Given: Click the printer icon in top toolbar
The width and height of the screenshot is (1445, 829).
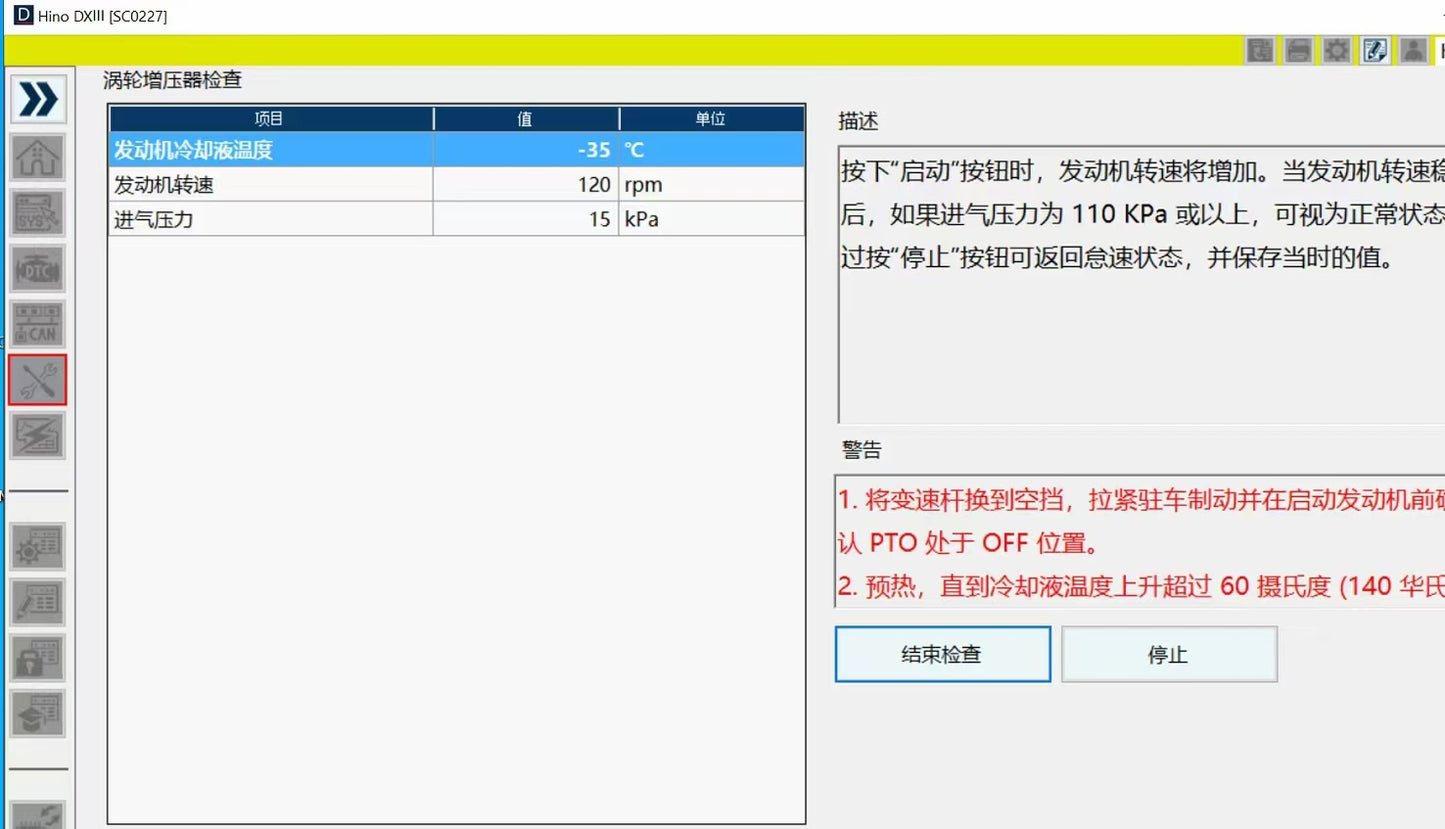Looking at the screenshot, I should pos(1298,50).
